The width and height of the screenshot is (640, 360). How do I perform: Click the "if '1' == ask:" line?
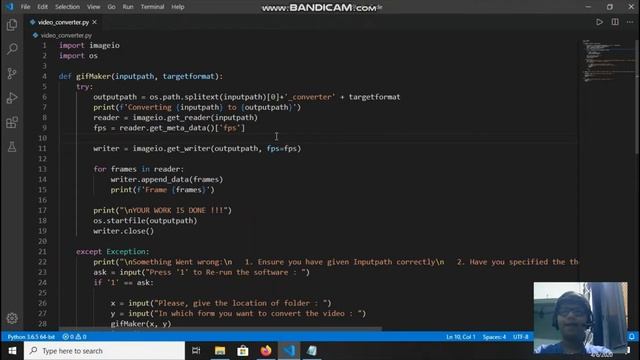point(123,282)
